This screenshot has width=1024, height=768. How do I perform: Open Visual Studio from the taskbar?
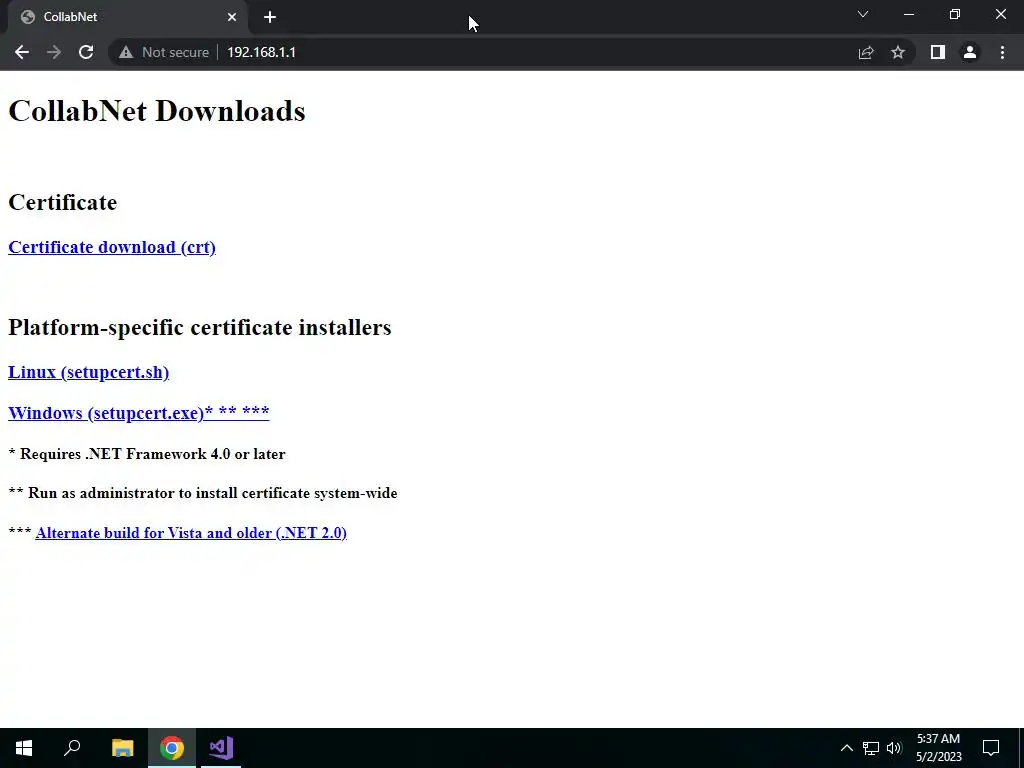(x=221, y=748)
